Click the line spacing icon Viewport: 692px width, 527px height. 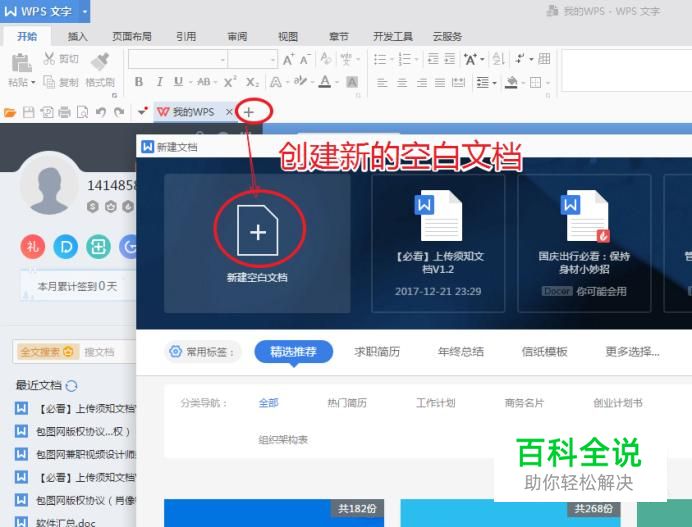tap(483, 82)
